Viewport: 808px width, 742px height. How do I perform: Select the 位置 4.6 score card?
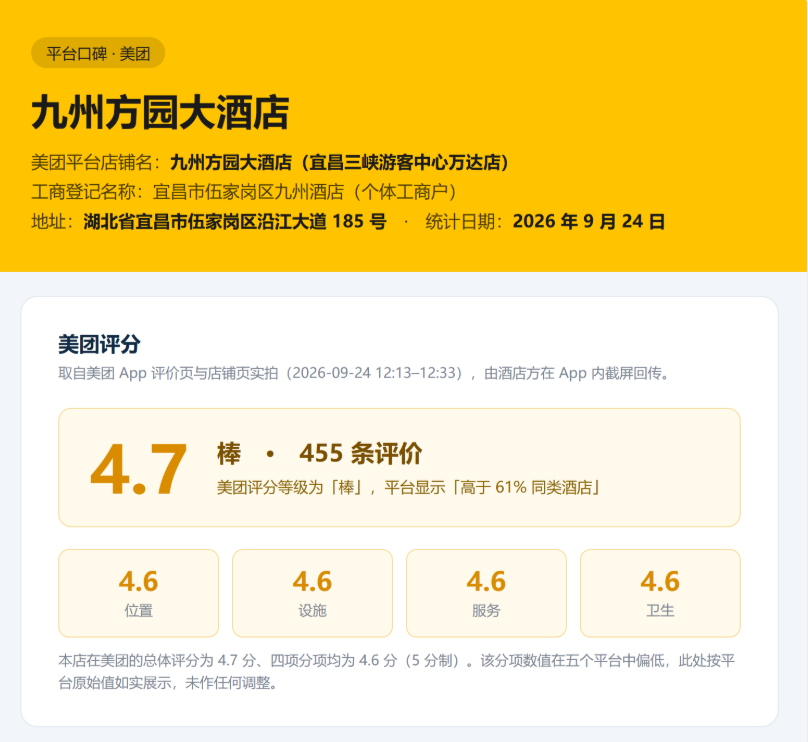pos(139,593)
